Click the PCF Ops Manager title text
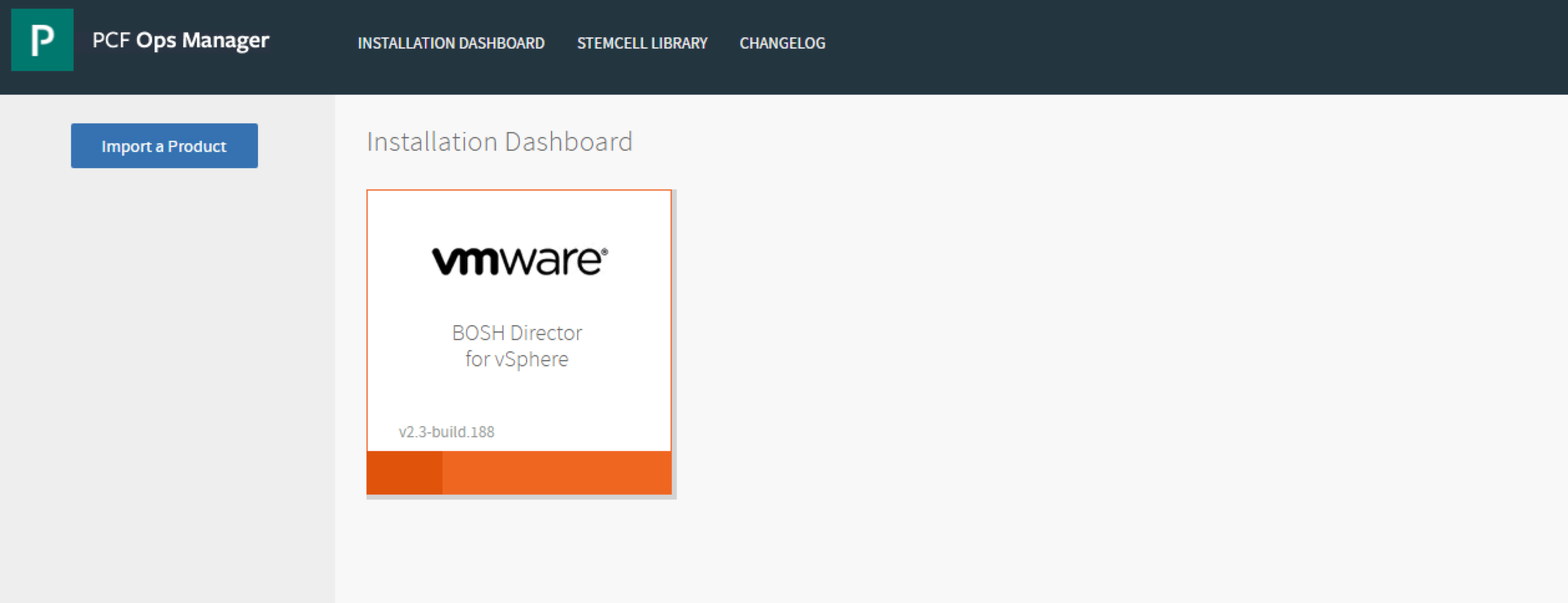The height and width of the screenshot is (603, 1568). tap(180, 40)
